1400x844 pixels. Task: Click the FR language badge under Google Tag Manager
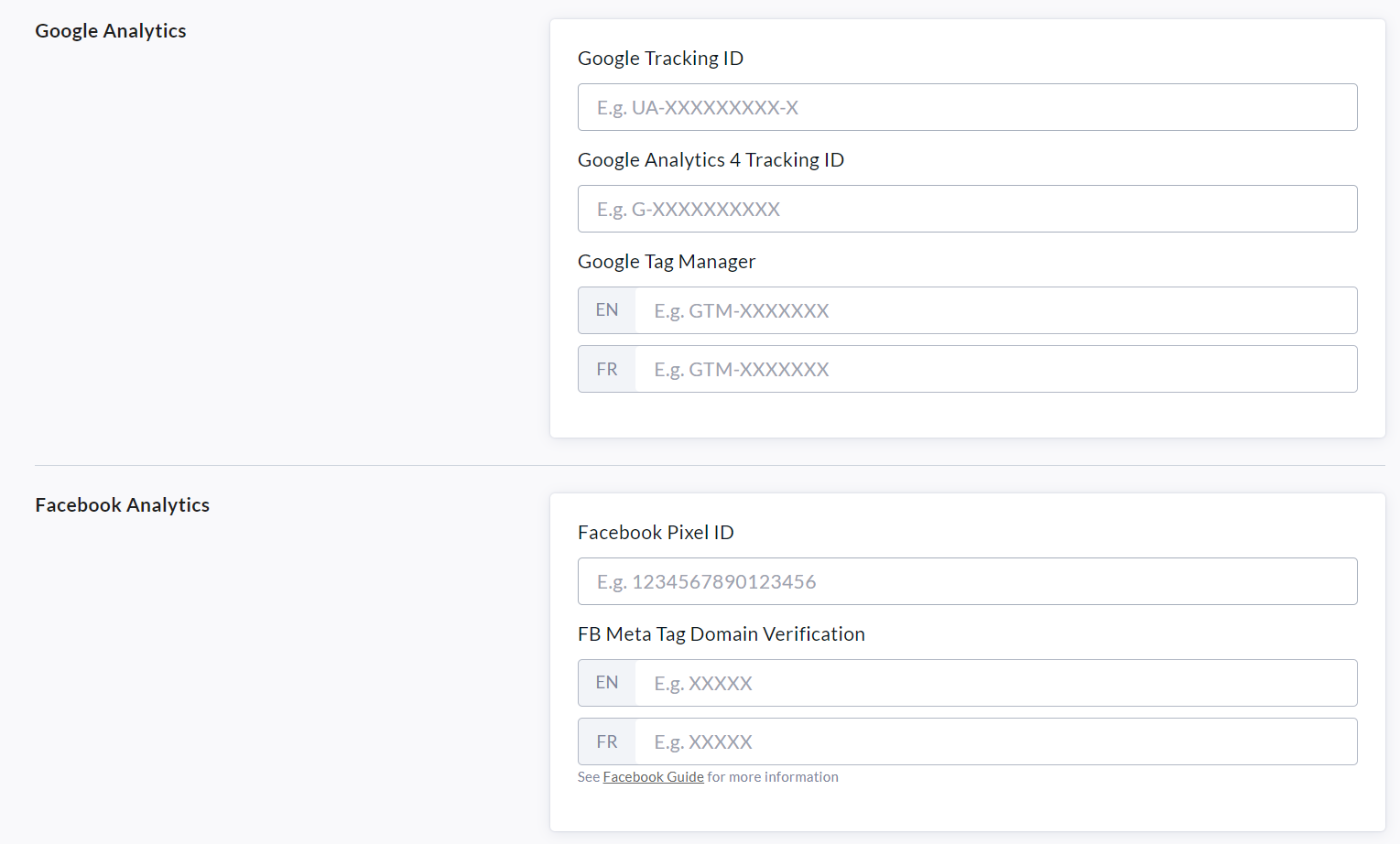[x=607, y=369]
